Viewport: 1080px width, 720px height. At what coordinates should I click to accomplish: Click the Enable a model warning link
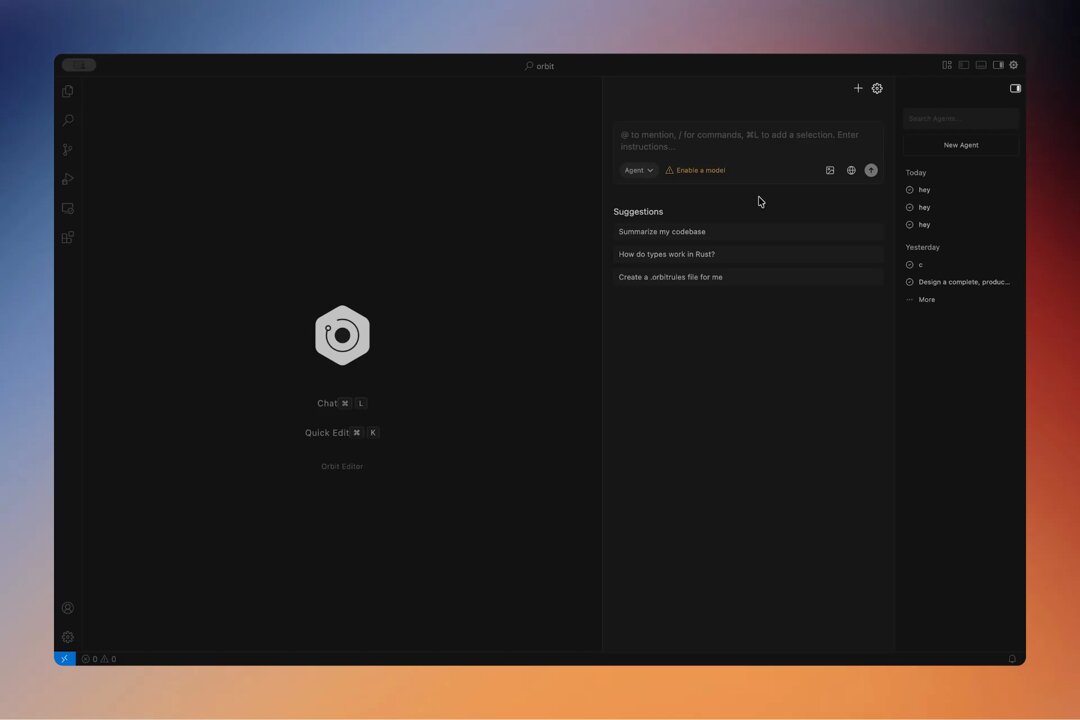695,170
